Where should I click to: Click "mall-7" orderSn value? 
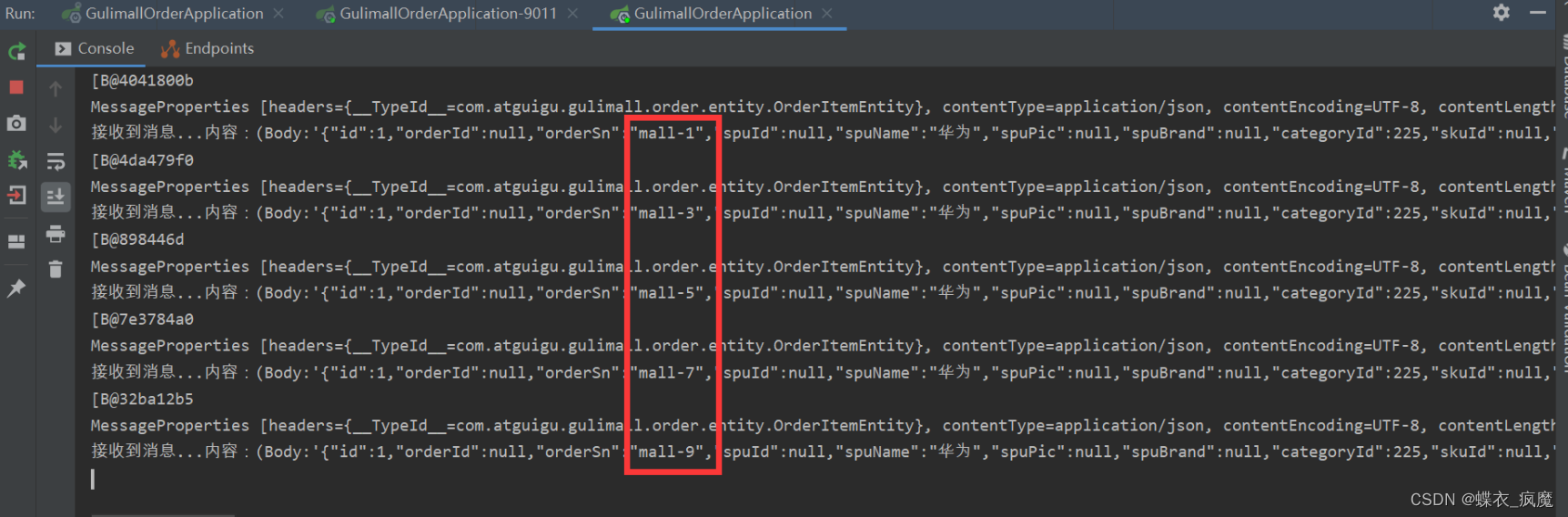tap(667, 372)
